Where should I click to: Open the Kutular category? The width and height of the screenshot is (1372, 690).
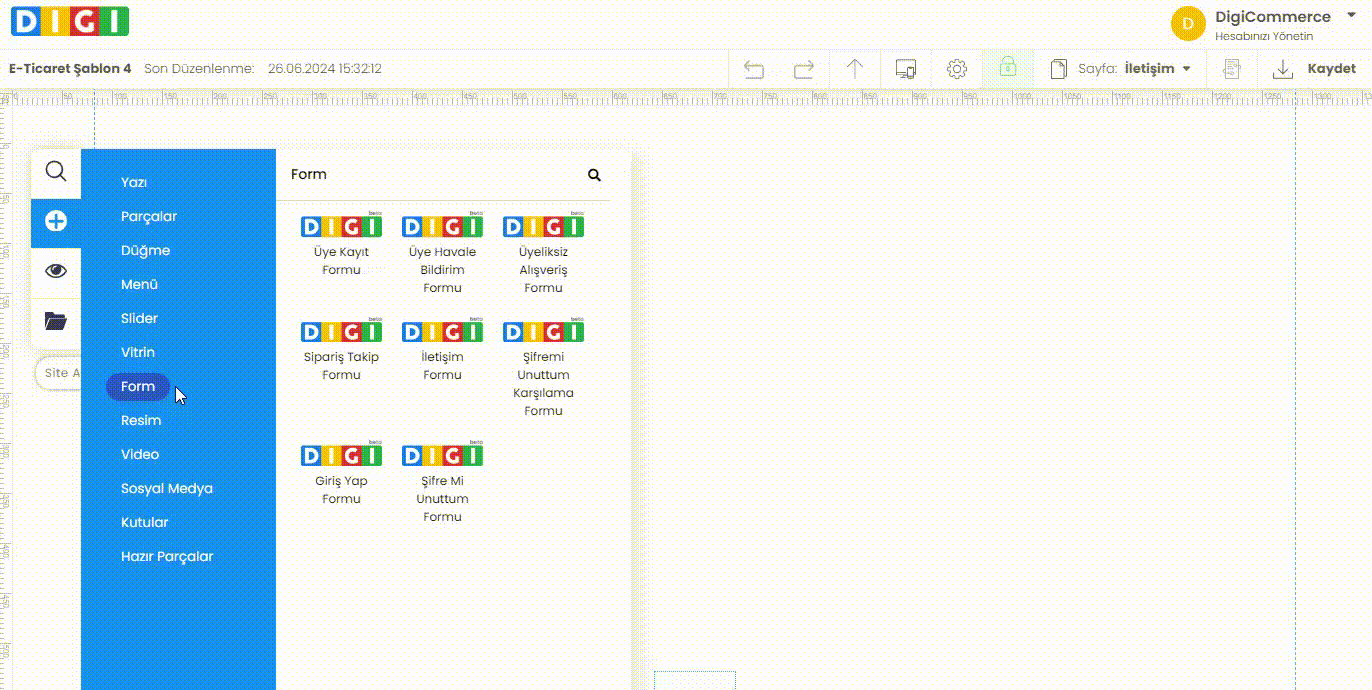tap(145, 522)
